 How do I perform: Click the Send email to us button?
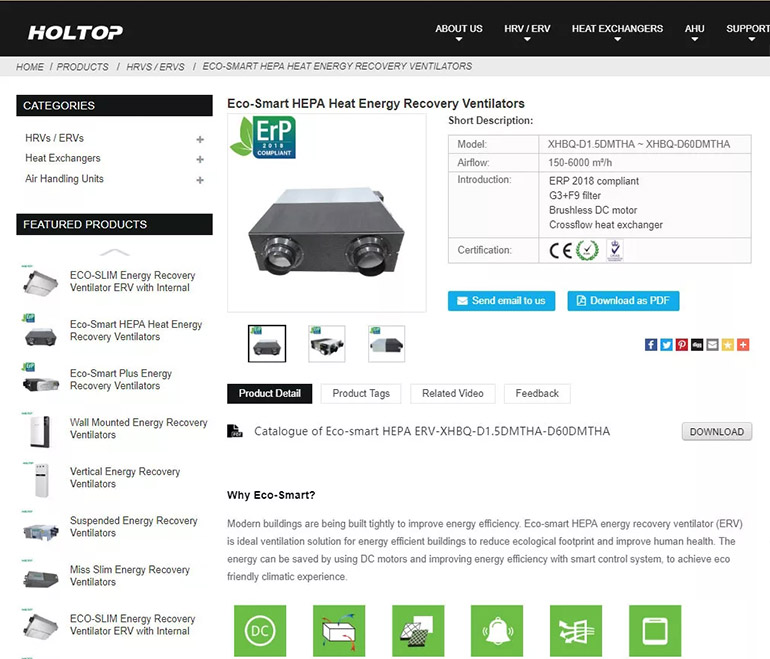coord(501,301)
